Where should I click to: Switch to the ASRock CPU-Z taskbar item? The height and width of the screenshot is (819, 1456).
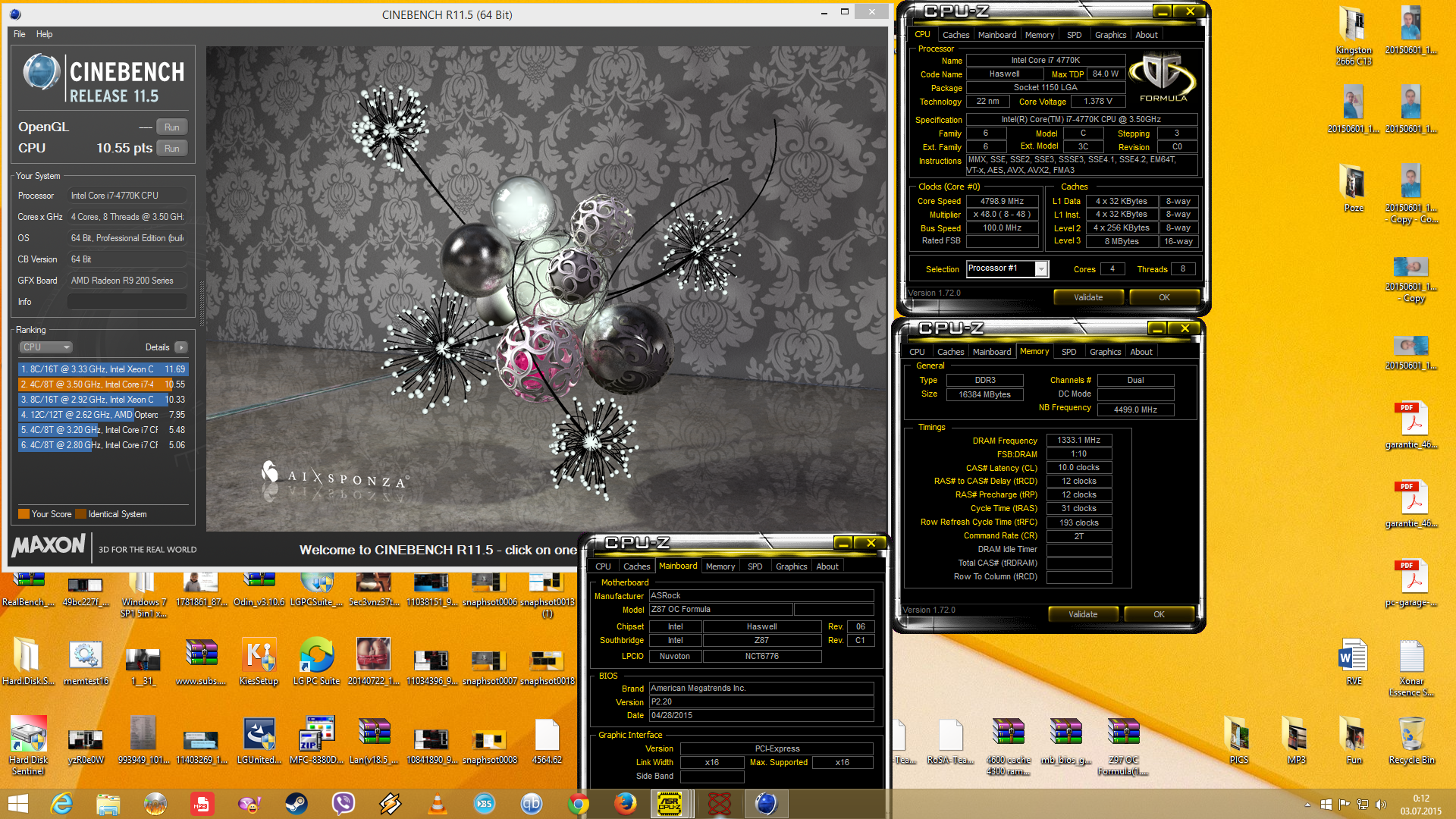pos(673,804)
